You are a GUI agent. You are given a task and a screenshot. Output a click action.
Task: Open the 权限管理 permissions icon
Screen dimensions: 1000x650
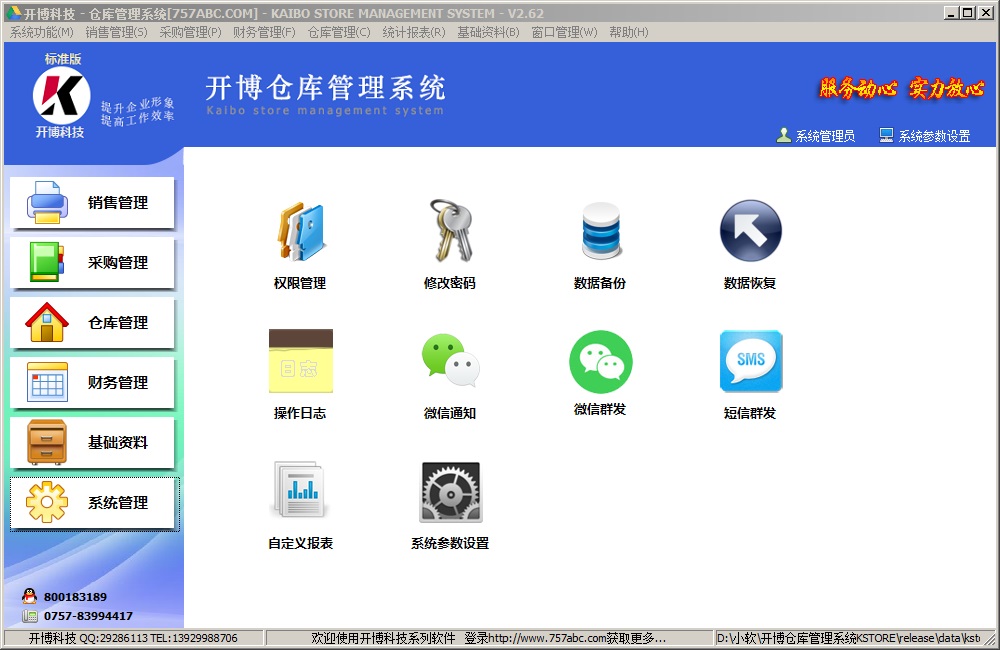coord(300,233)
